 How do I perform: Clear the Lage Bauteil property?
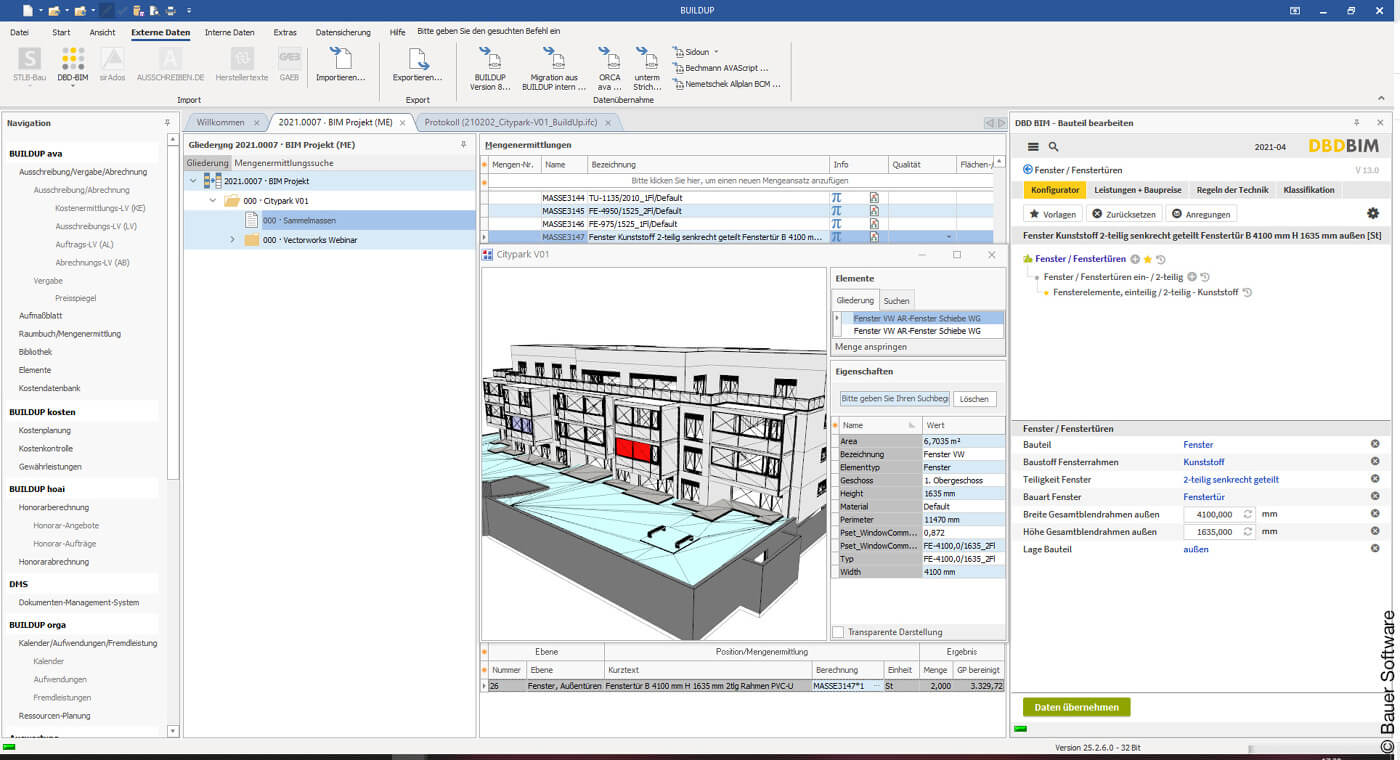click(x=1375, y=549)
